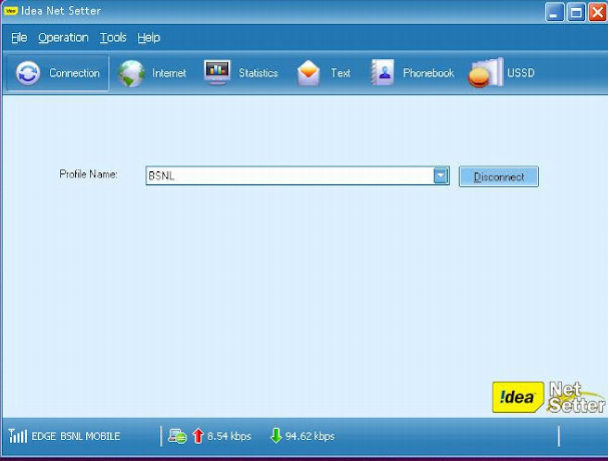The width and height of the screenshot is (610, 461).
Task: Open the Help menu
Action: [x=149, y=38]
